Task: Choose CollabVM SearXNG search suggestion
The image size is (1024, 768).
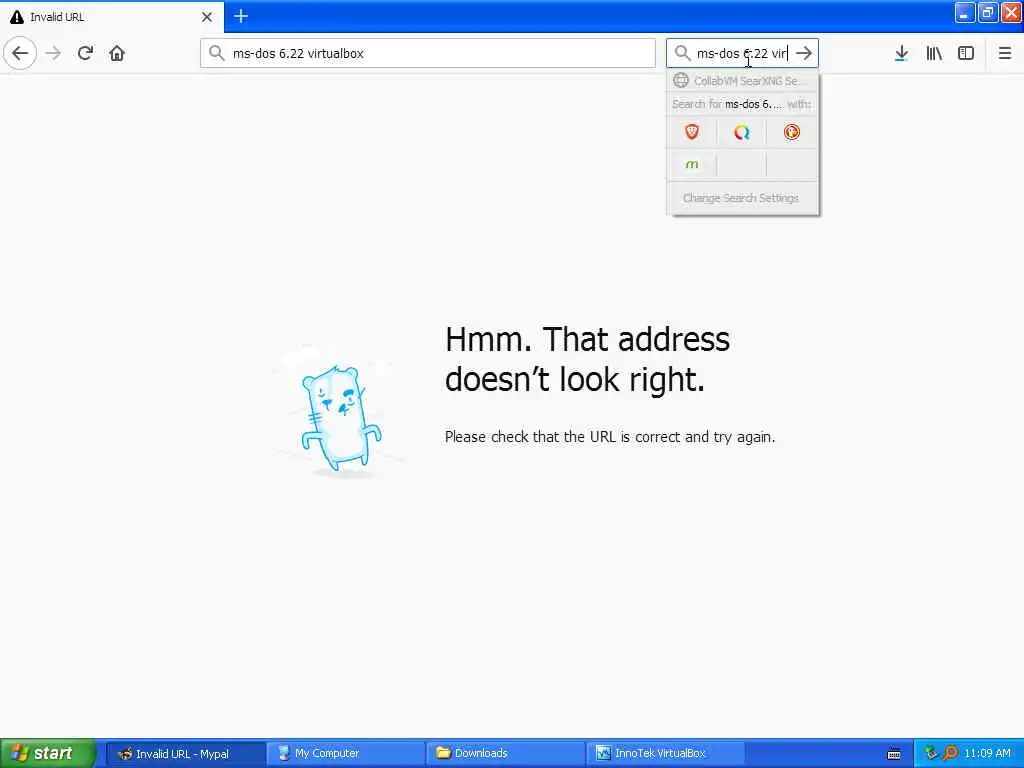Action: (x=743, y=80)
